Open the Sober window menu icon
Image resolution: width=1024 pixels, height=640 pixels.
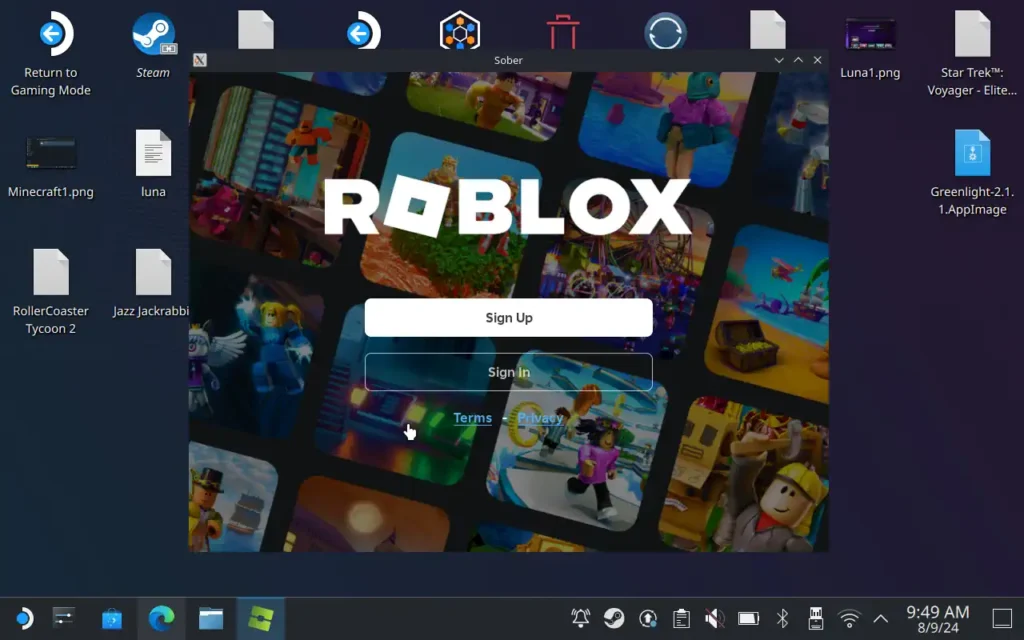click(200, 60)
